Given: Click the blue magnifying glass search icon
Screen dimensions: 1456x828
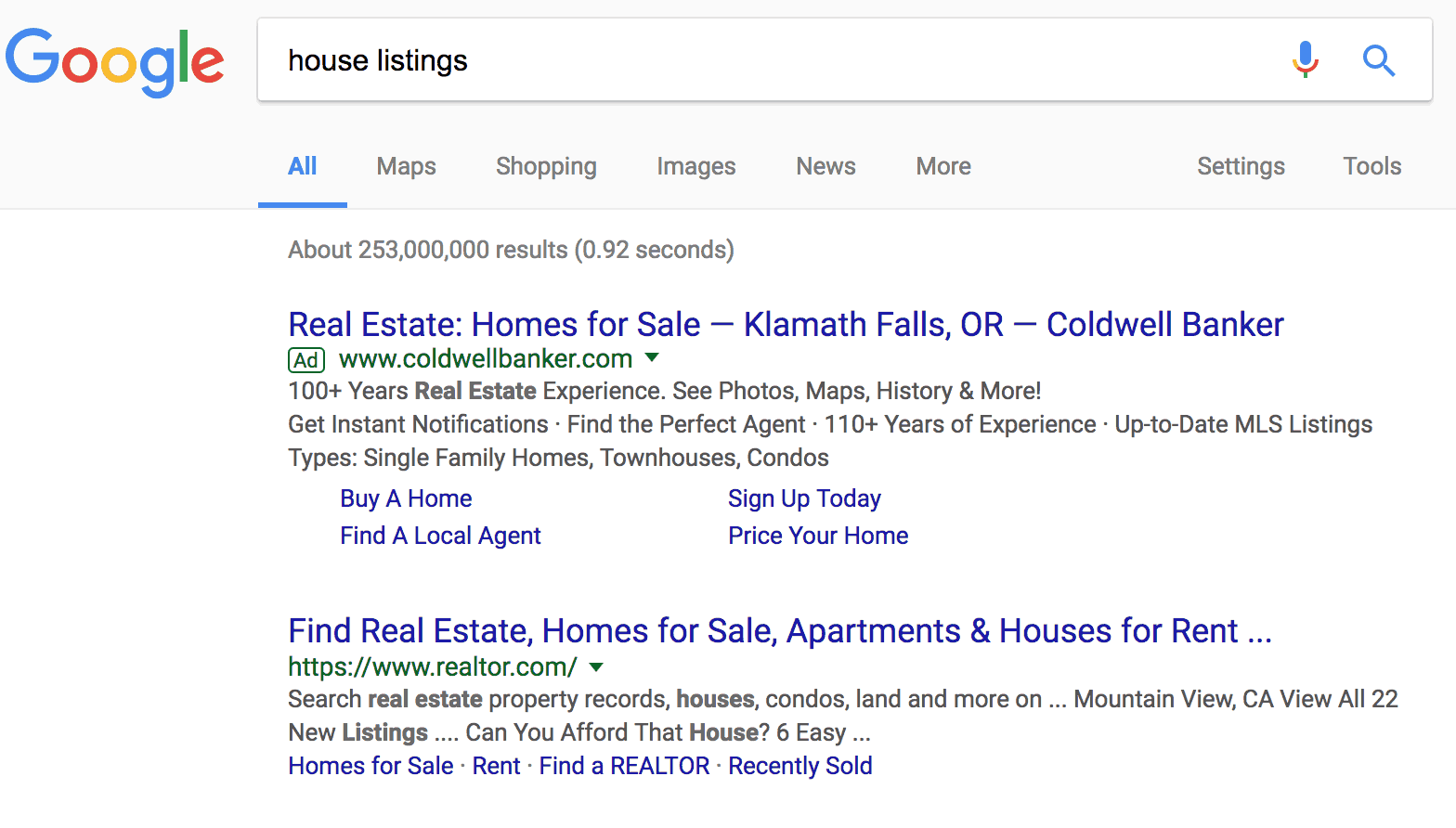Looking at the screenshot, I should click(x=1379, y=60).
